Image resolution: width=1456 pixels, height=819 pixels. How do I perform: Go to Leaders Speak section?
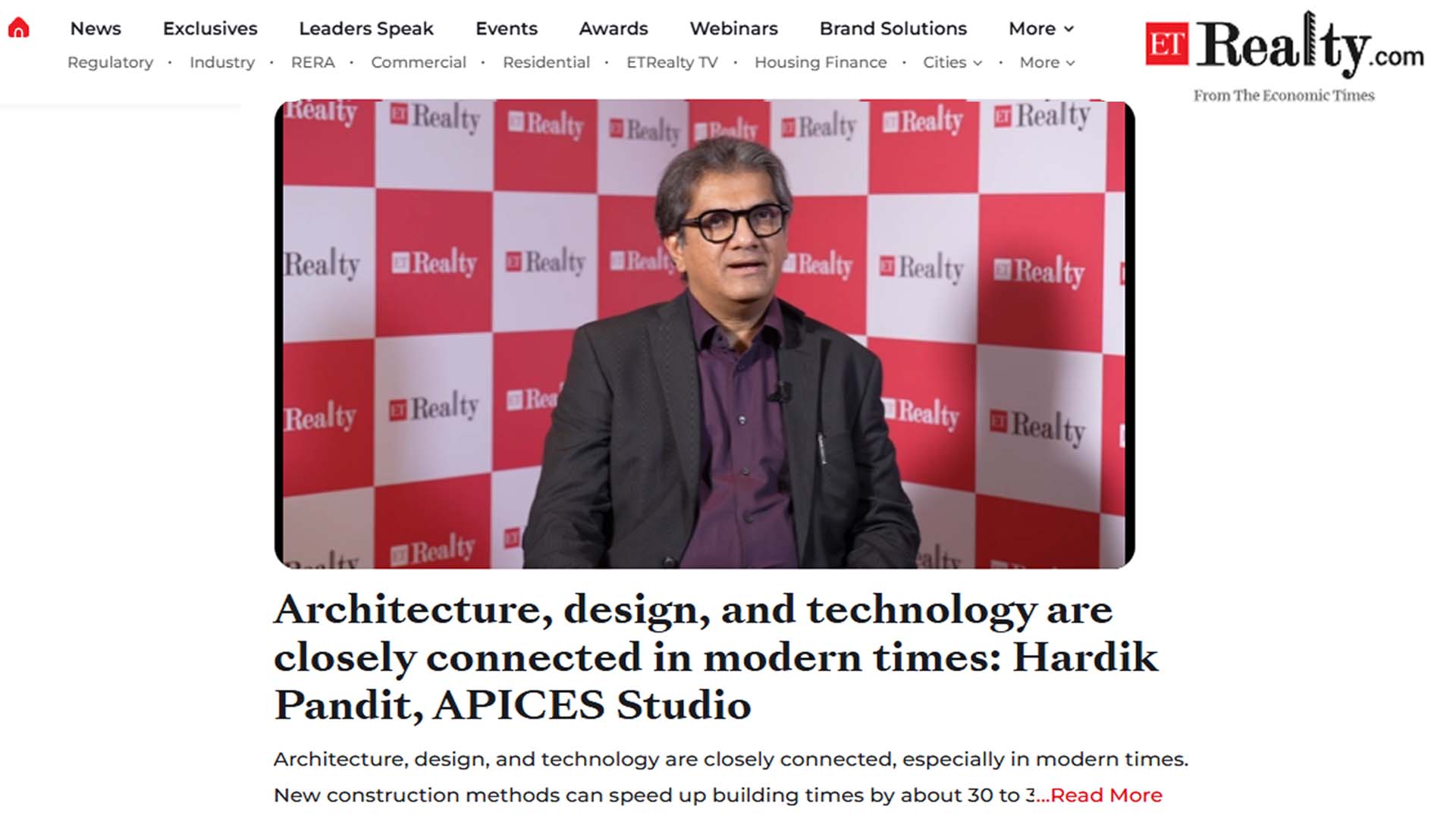coord(366,29)
